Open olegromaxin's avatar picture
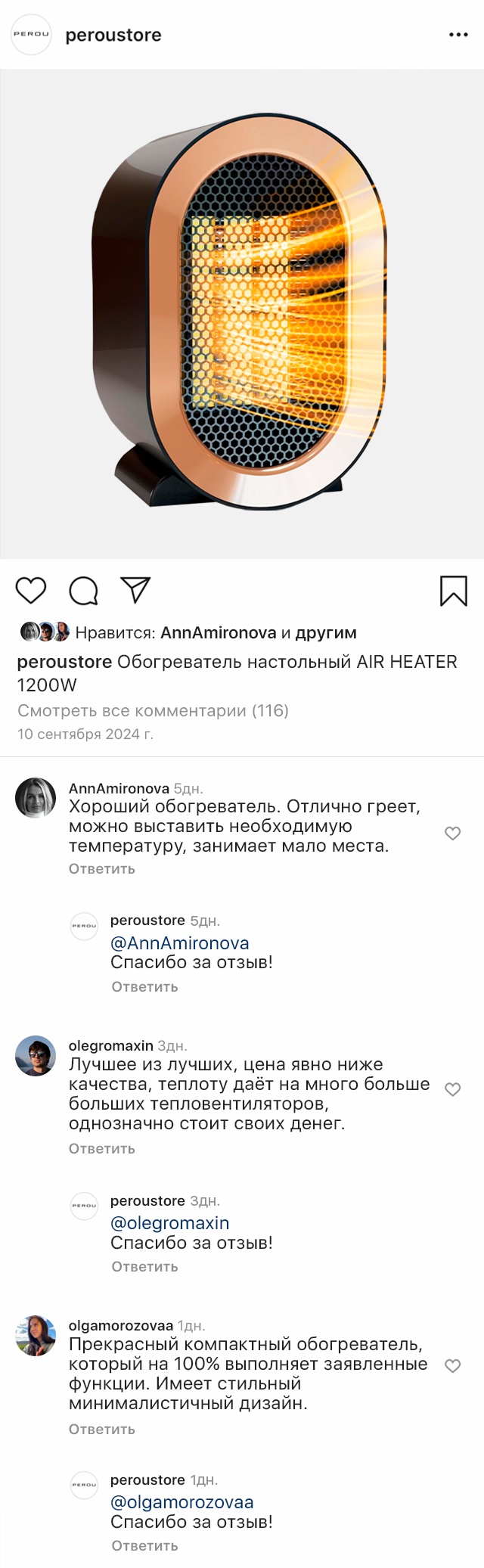The height and width of the screenshot is (1568, 484). (x=36, y=1056)
